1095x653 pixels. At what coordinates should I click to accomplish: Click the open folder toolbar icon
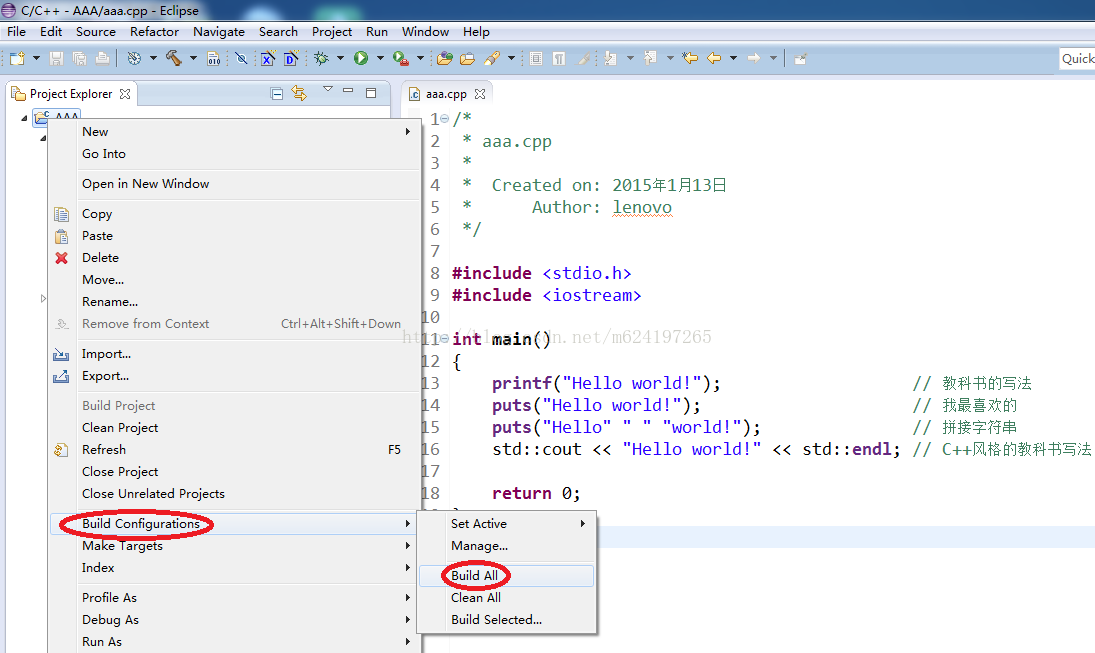(467, 59)
